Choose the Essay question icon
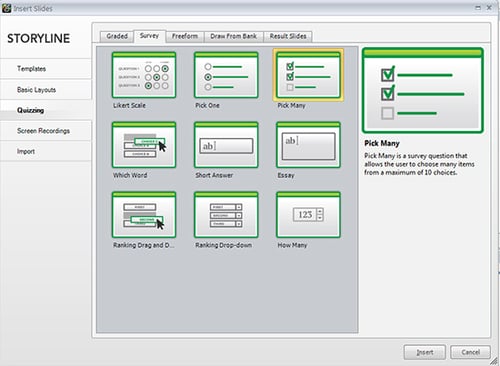 pyautogui.click(x=308, y=145)
